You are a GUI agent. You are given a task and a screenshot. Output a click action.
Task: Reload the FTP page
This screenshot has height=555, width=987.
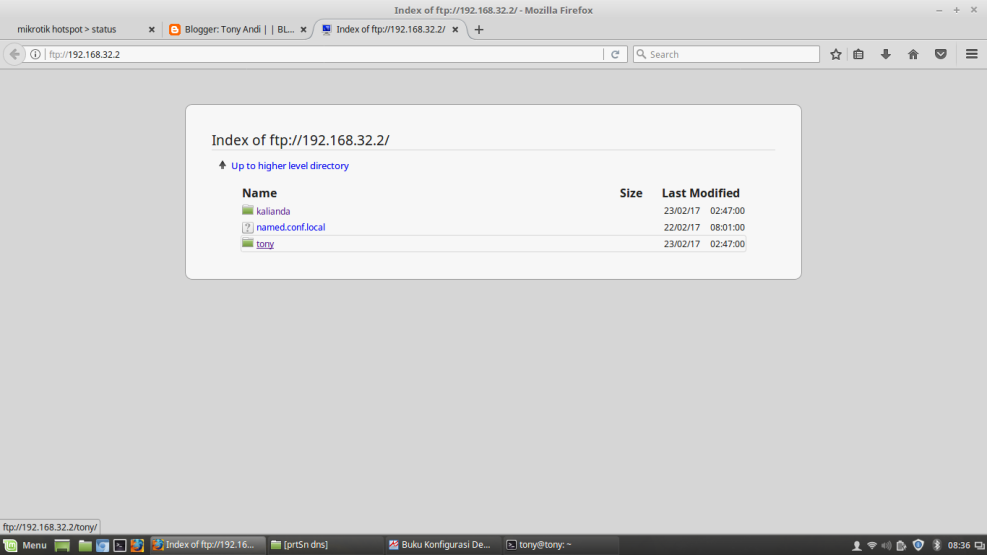click(x=616, y=54)
